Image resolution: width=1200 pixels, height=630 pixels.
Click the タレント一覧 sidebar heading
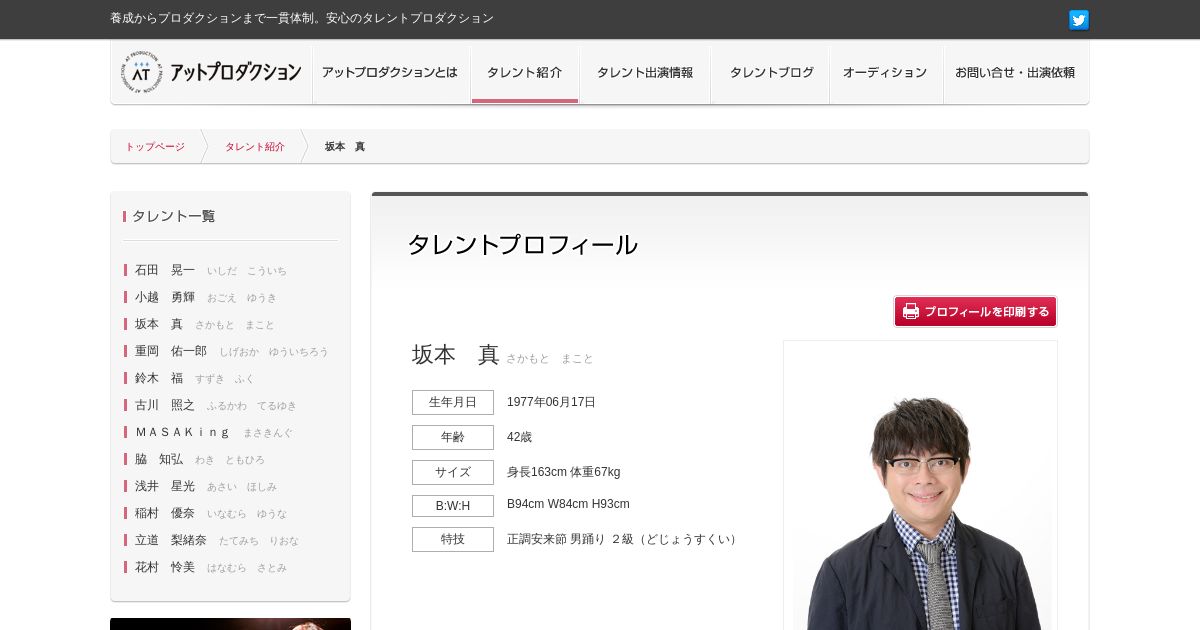pos(173,216)
